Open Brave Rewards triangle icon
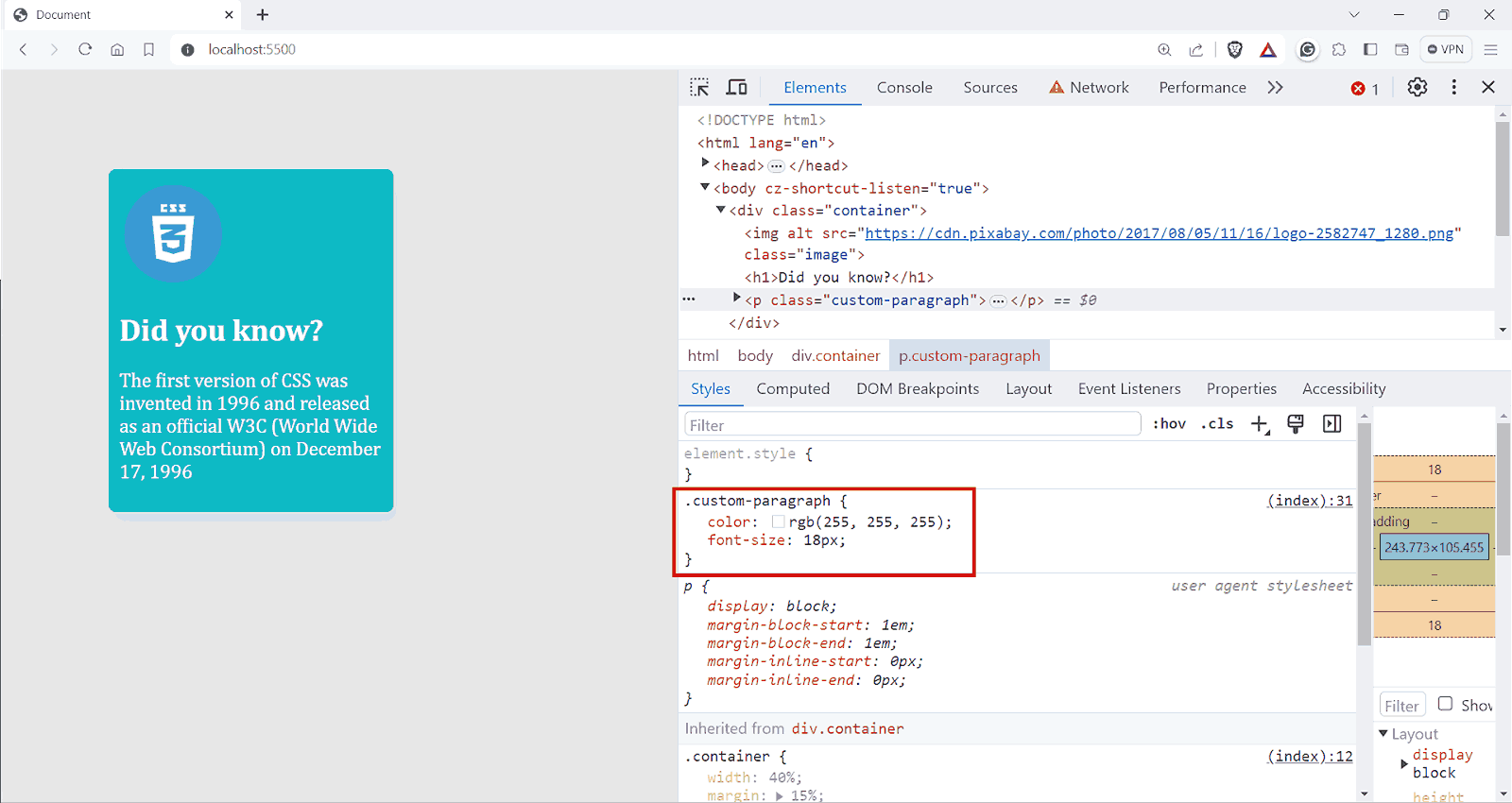This screenshot has height=803, width=1512. point(1268,49)
